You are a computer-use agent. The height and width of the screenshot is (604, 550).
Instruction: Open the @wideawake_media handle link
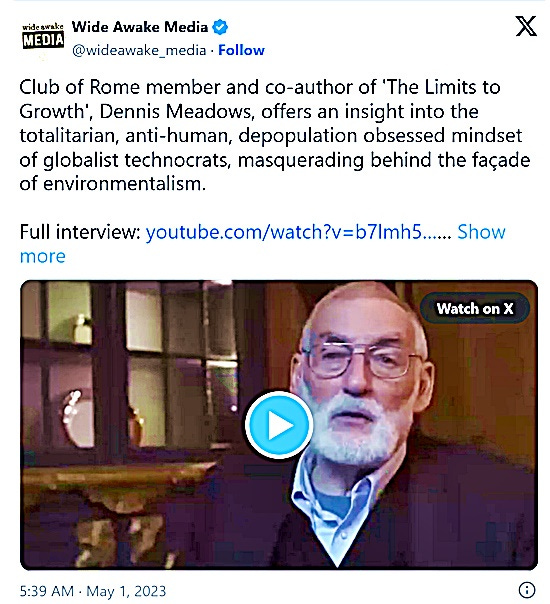139,50
